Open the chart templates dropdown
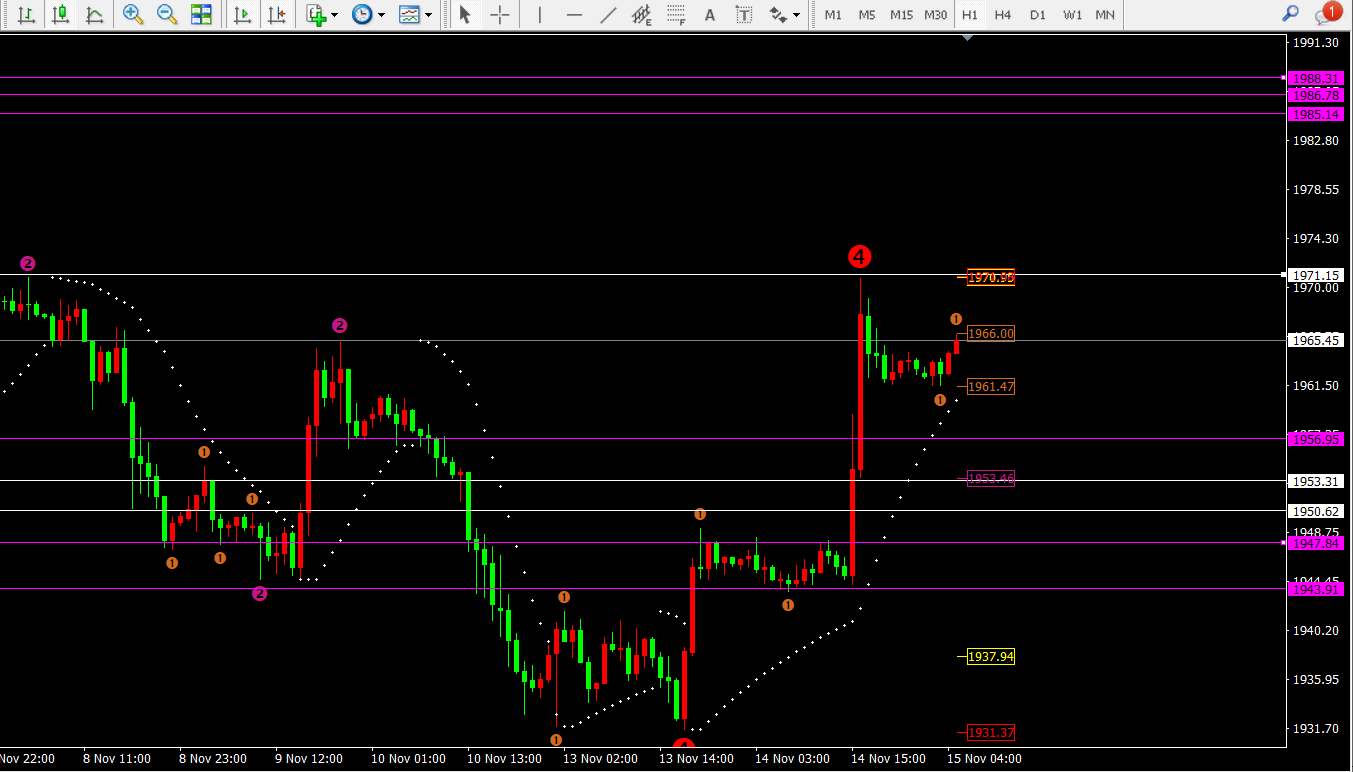 [x=428, y=15]
